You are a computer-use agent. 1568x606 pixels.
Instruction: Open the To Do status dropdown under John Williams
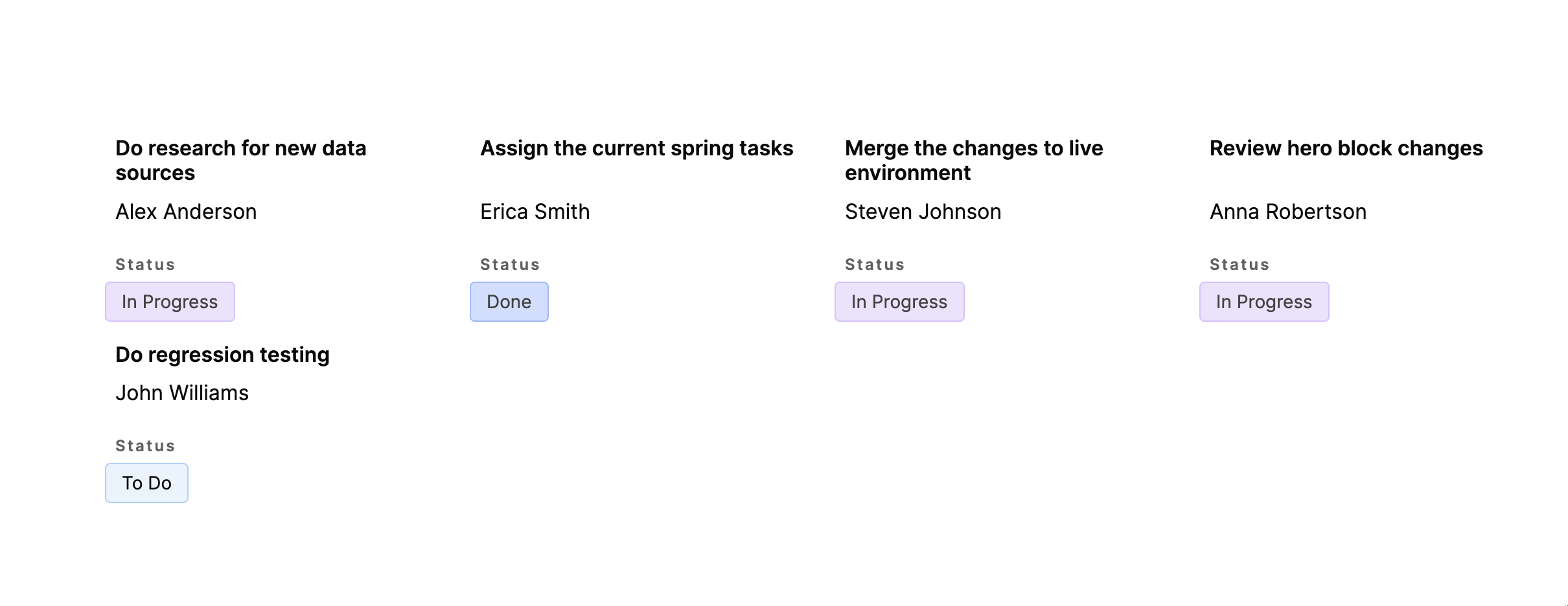point(146,482)
